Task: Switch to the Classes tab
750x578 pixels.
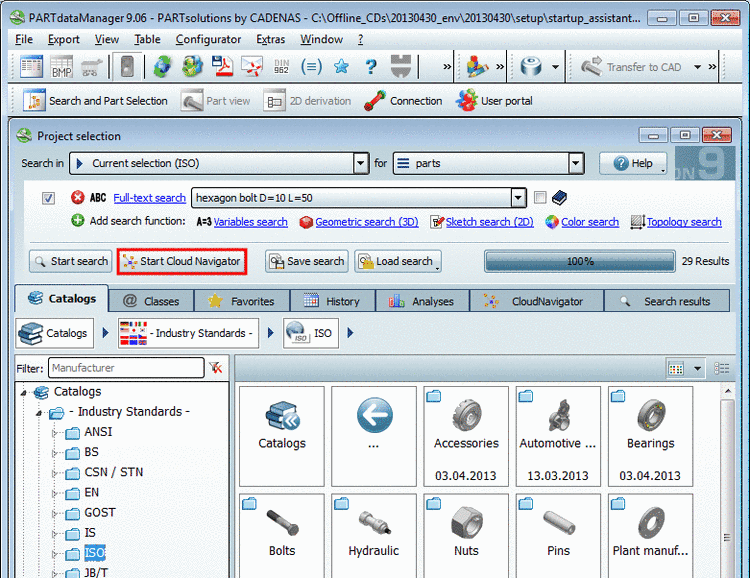Action: pyautogui.click(x=151, y=301)
